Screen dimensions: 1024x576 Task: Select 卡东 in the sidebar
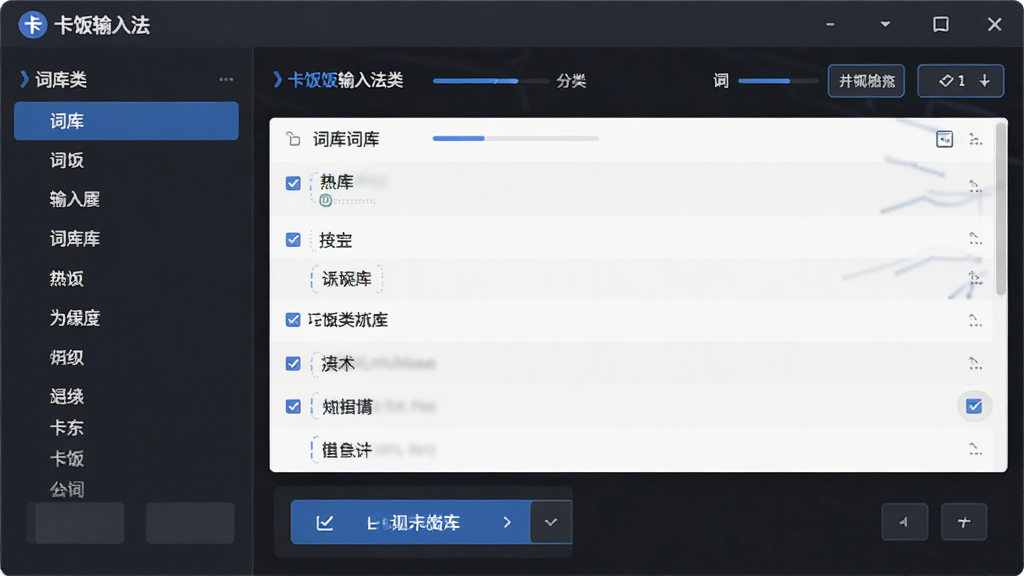pos(67,428)
